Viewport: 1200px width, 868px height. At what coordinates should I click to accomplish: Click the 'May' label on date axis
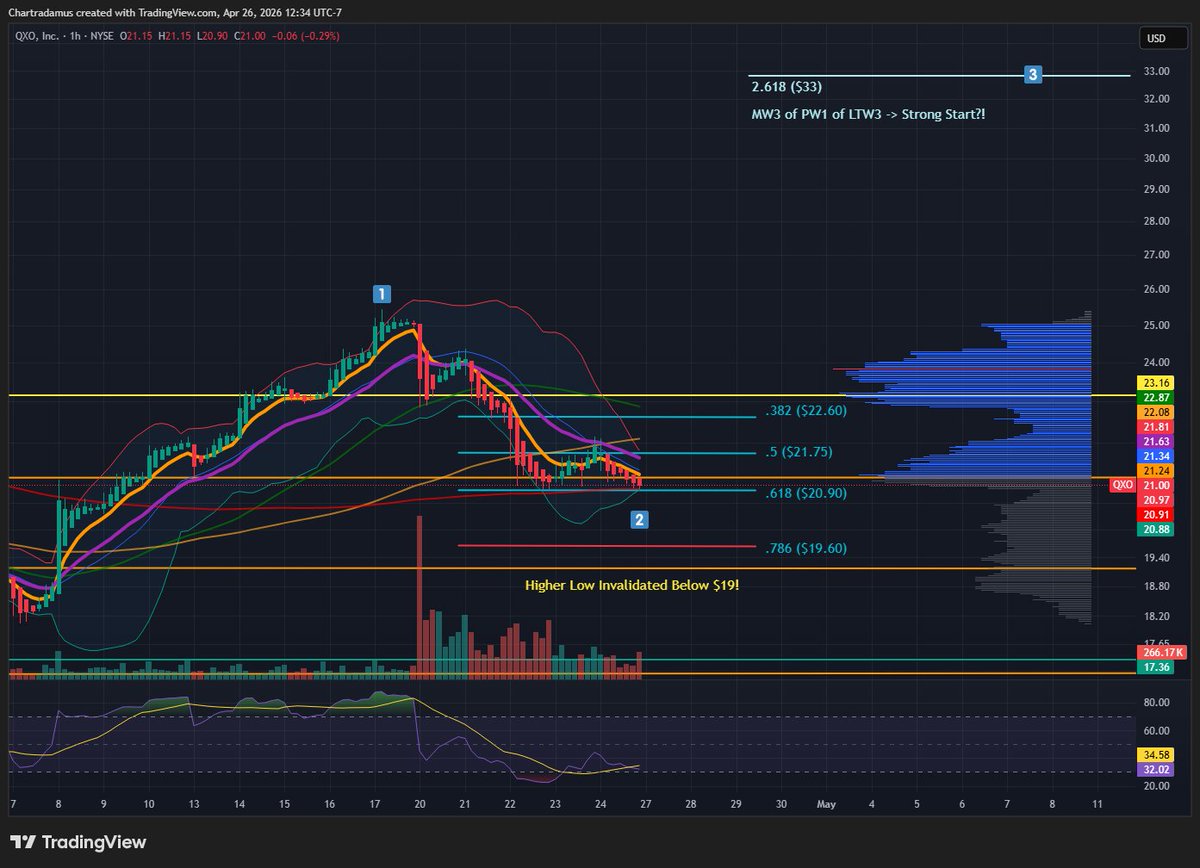point(826,803)
